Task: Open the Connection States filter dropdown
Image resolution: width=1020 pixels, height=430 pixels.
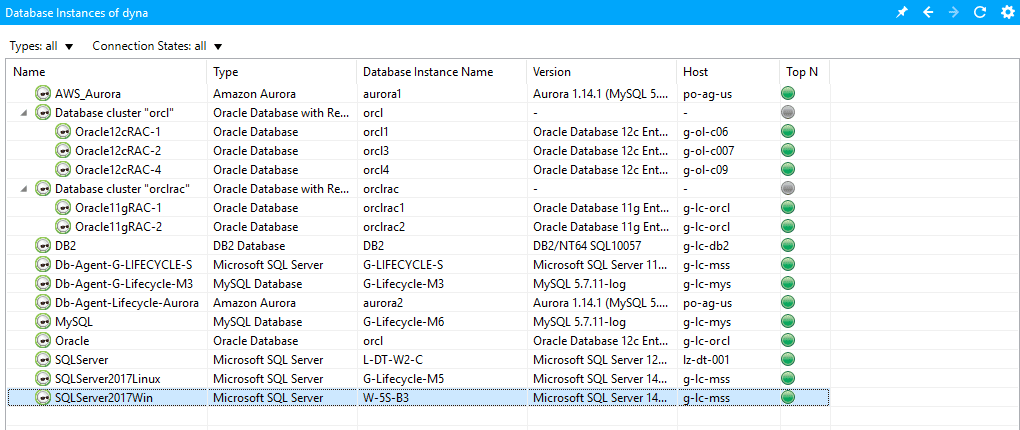Action: tap(157, 46)
